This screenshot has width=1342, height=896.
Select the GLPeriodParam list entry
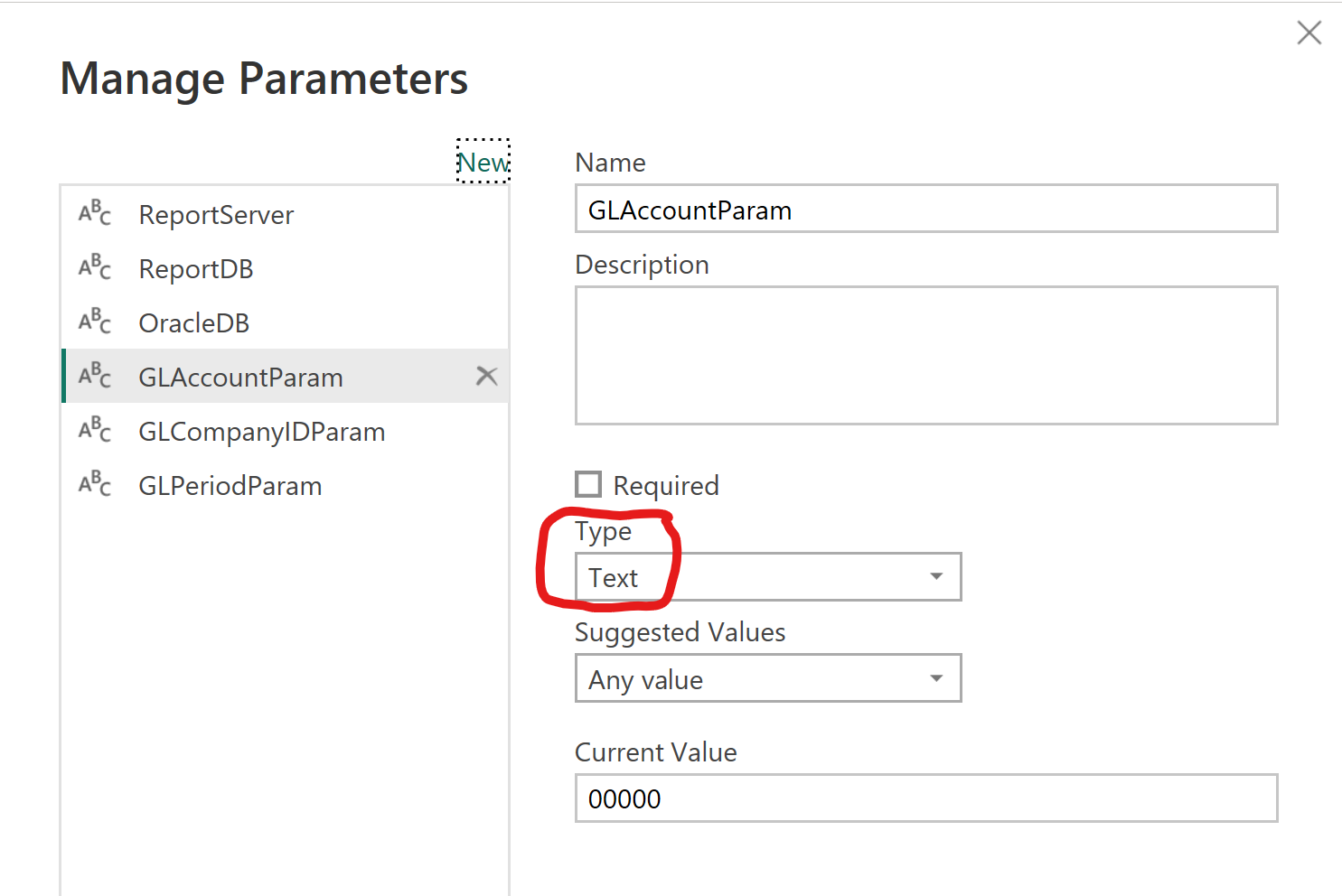coord(285,485)
